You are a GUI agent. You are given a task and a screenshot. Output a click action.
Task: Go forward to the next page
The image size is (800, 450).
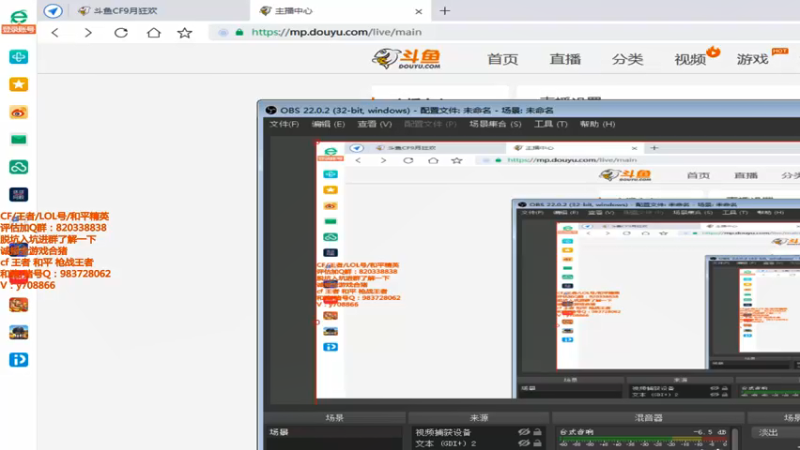click(88, 33)
